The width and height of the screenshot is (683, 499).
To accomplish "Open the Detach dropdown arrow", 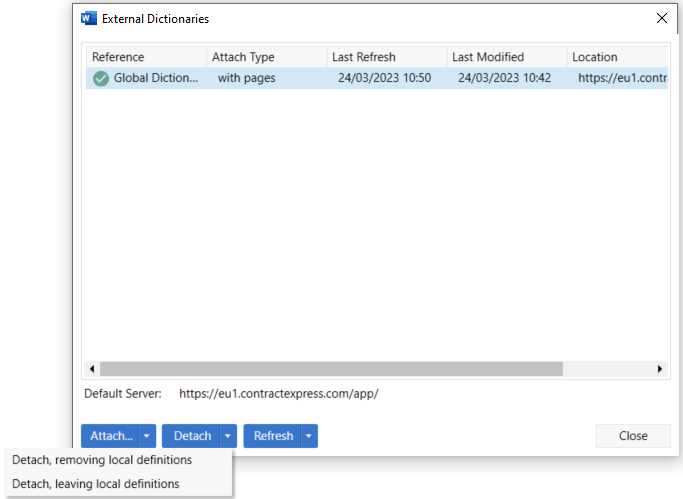I will 228,436.
